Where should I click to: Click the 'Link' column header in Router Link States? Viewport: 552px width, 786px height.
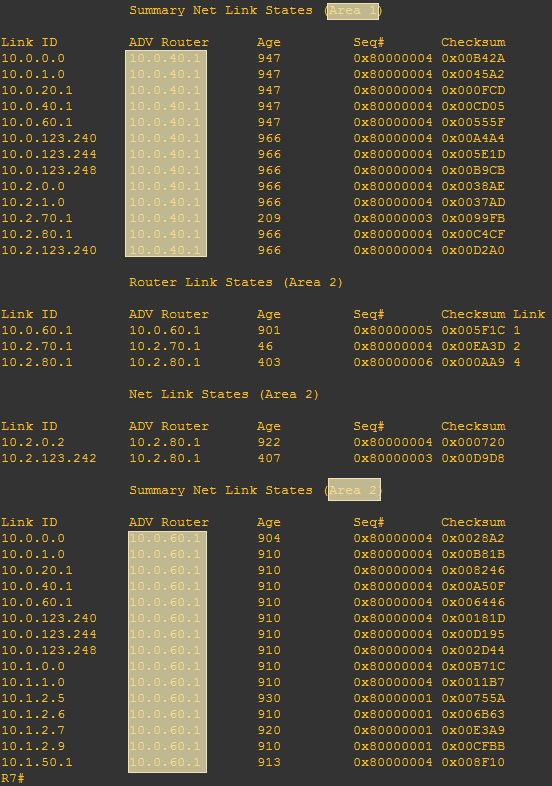tap(529, 314)
